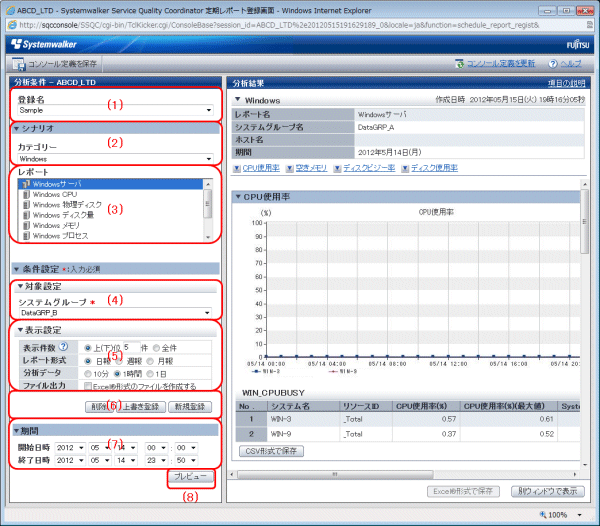Screen dimensions: 600x526
Task: Click the 削除 button
Action: 99,407
